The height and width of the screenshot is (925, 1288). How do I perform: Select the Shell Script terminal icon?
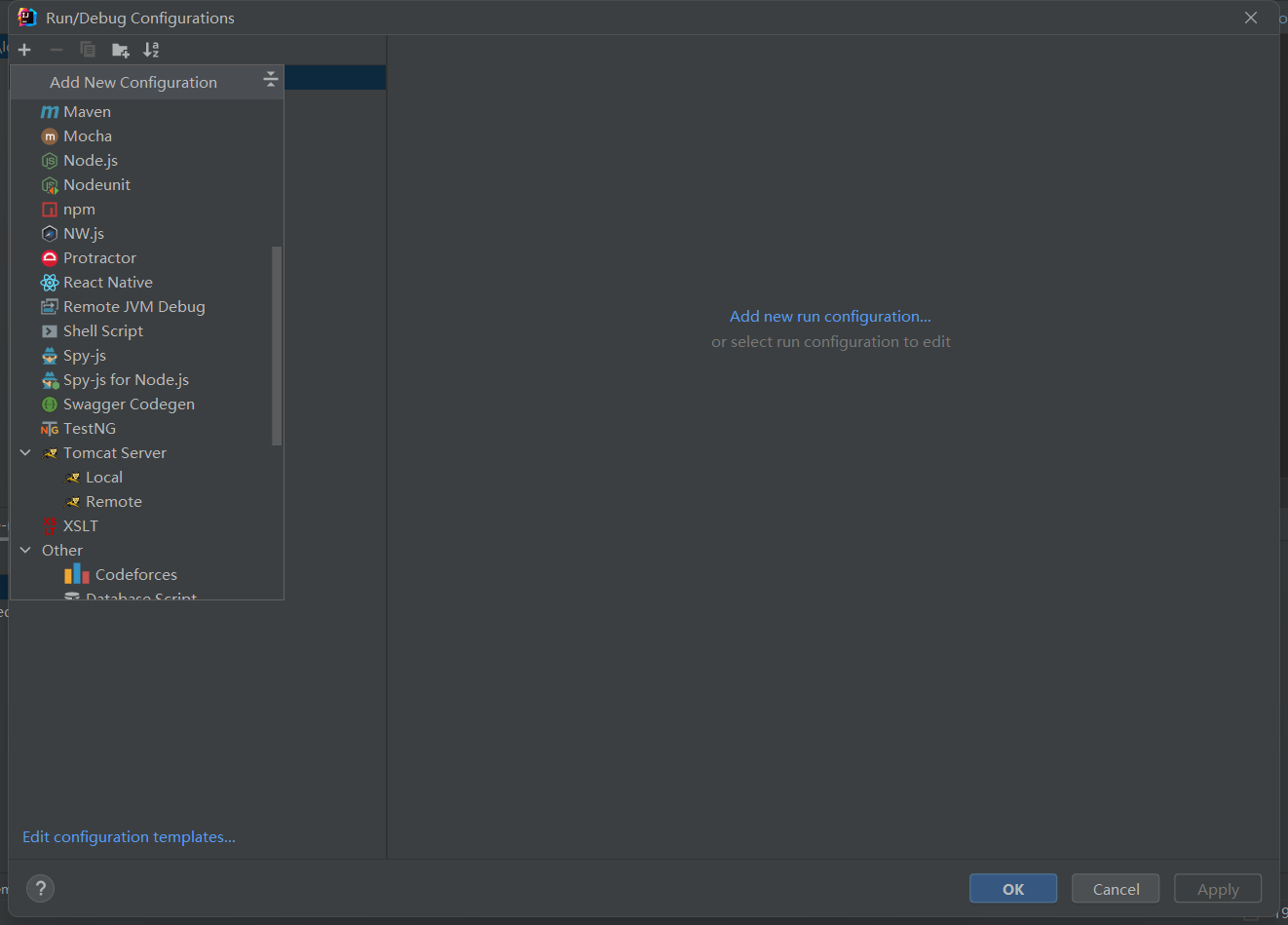click(50, 331)
